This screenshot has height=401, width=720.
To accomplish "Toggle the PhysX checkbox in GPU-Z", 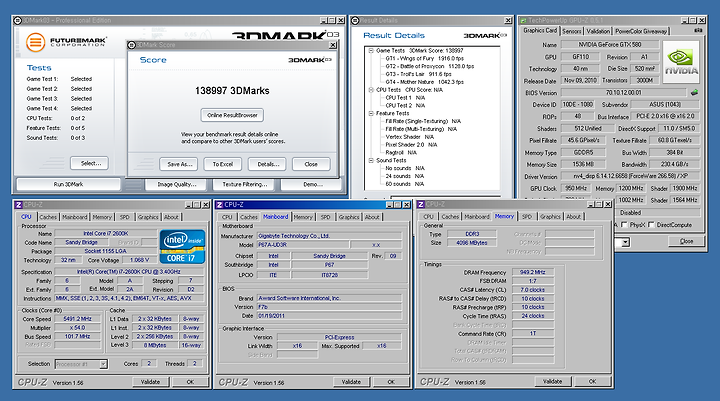I will (624, 225).
